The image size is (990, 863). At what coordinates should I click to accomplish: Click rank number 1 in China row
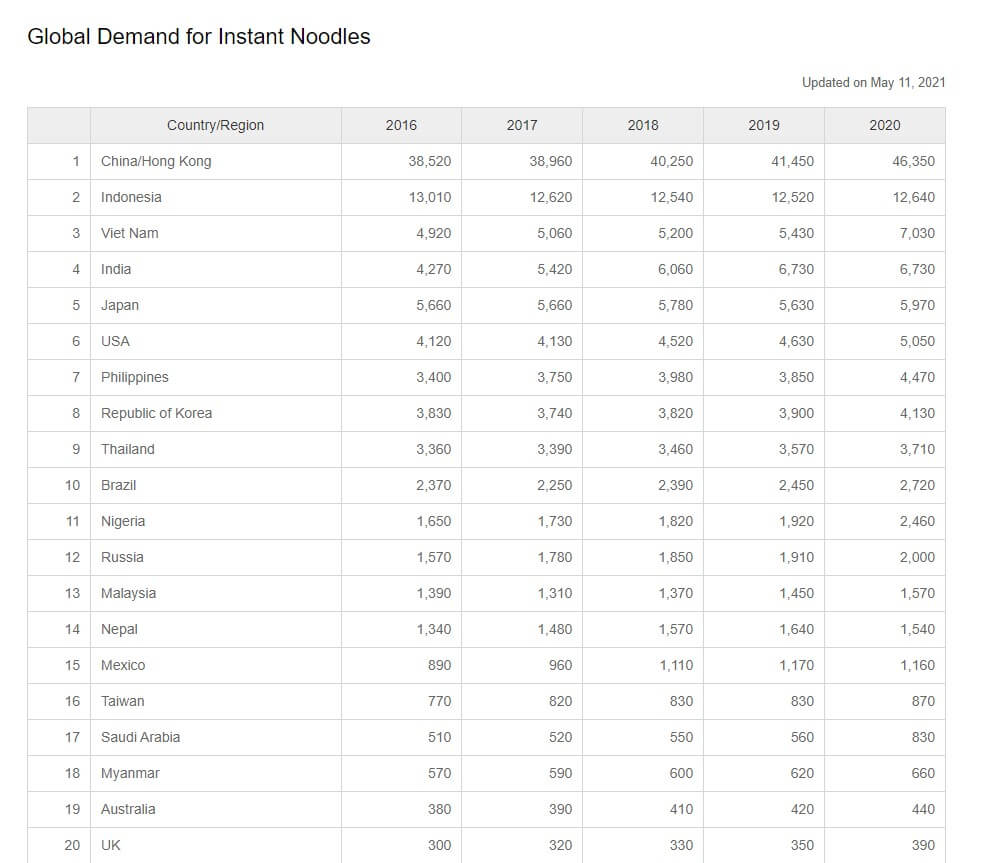[76, 162]
